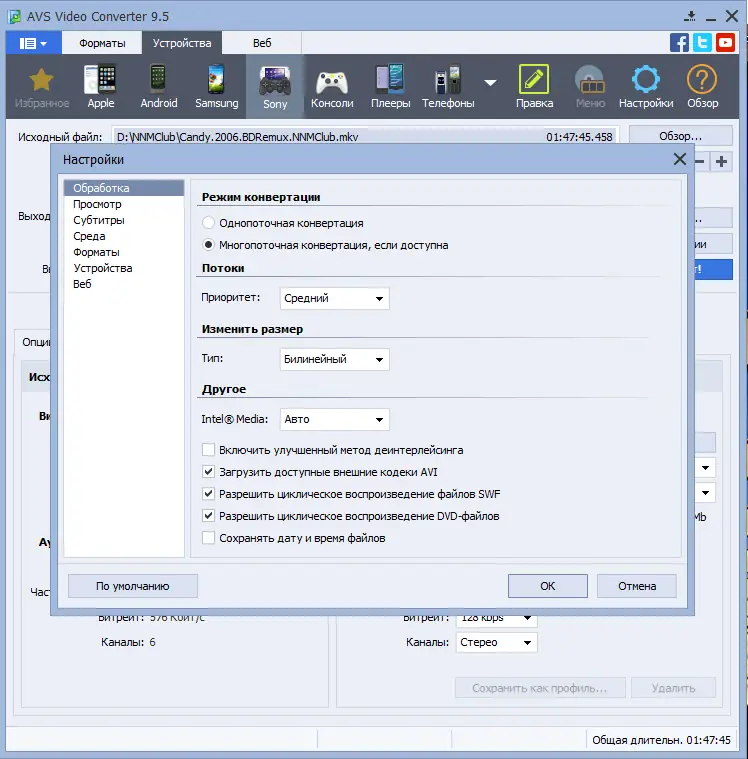Open the Правка edit pencil icon
This screenshot has width=748, height=759.
click(534, 86)
